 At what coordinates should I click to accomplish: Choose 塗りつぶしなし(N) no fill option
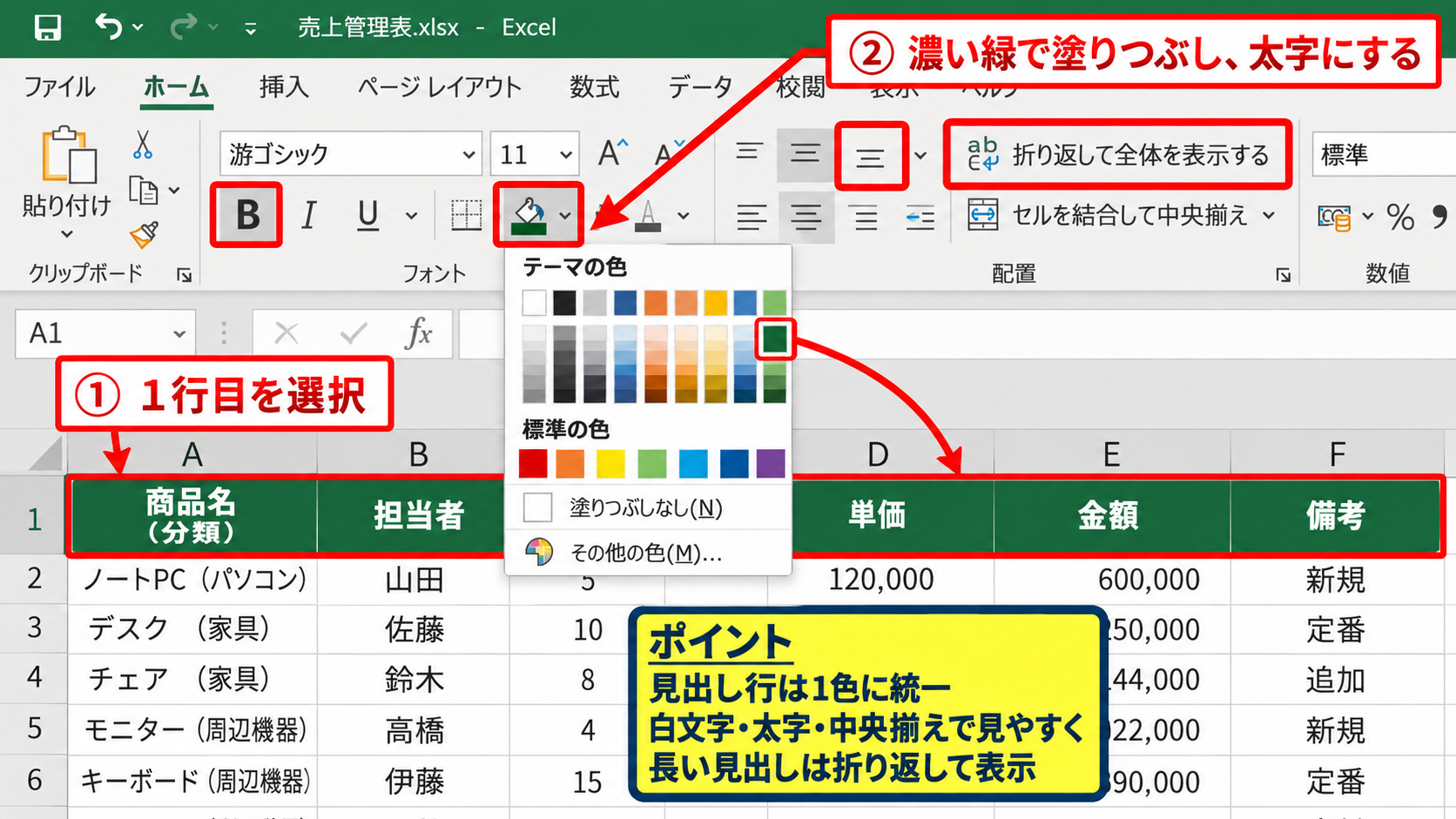[x=648, y=507]
